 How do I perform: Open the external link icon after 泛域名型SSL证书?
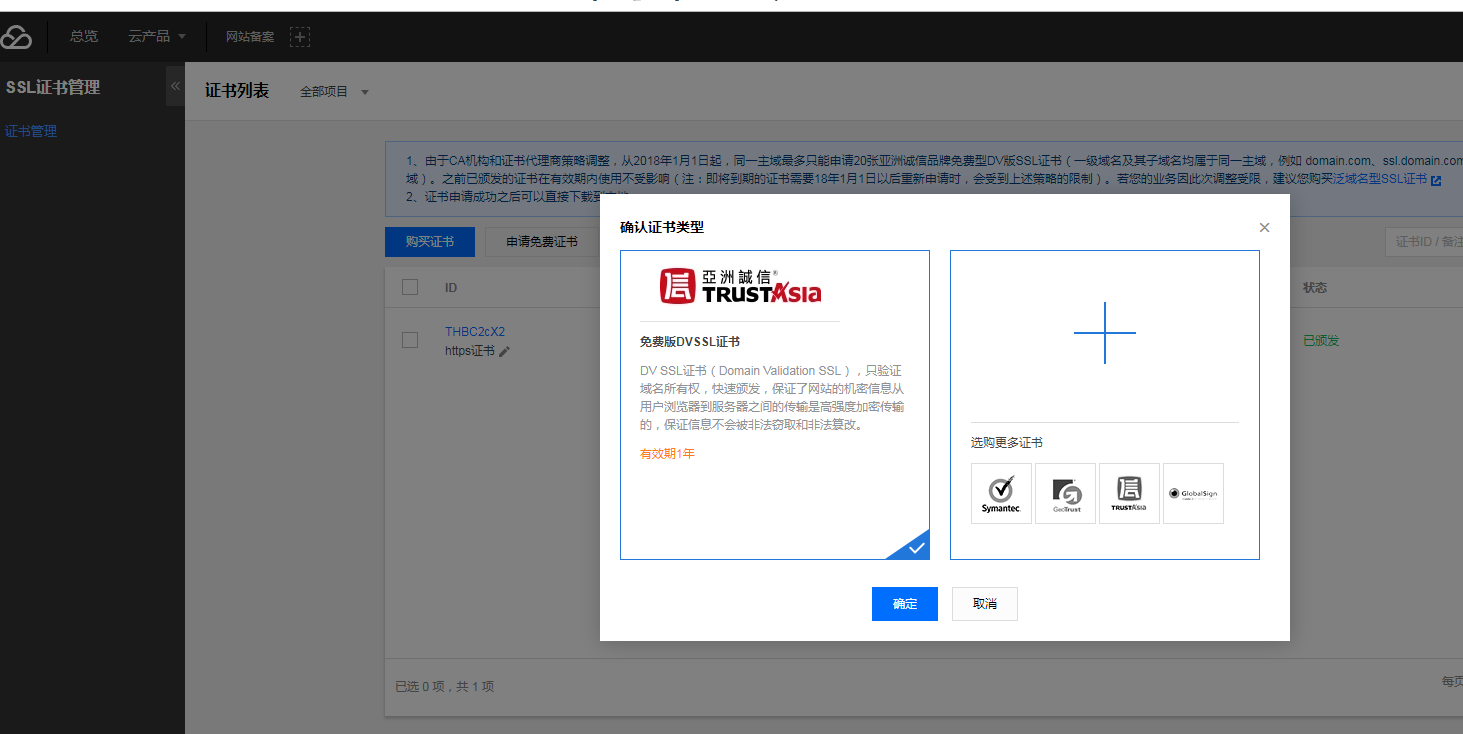[1436, 180]
